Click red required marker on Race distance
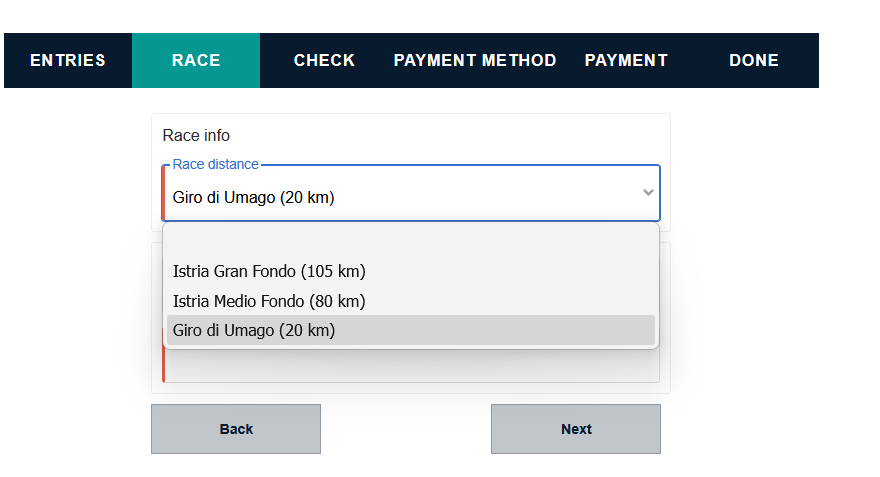Image resolution: width=880 pixels, height=477 pixels. pos(163,193)
